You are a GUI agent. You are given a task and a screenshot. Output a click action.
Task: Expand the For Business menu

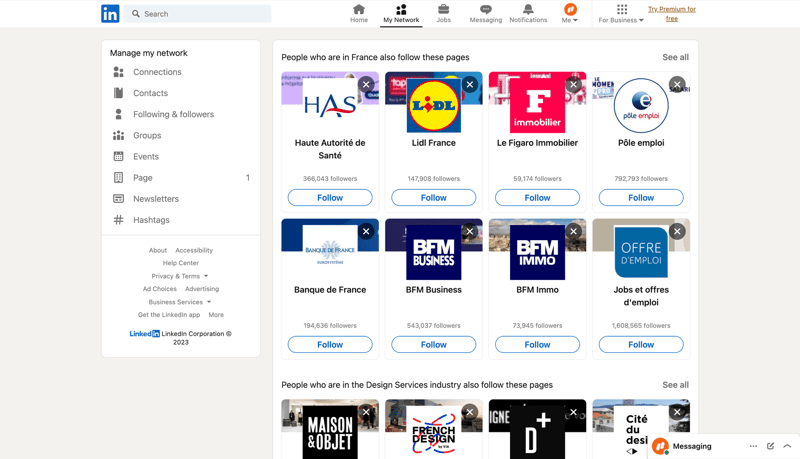point(621,14)
